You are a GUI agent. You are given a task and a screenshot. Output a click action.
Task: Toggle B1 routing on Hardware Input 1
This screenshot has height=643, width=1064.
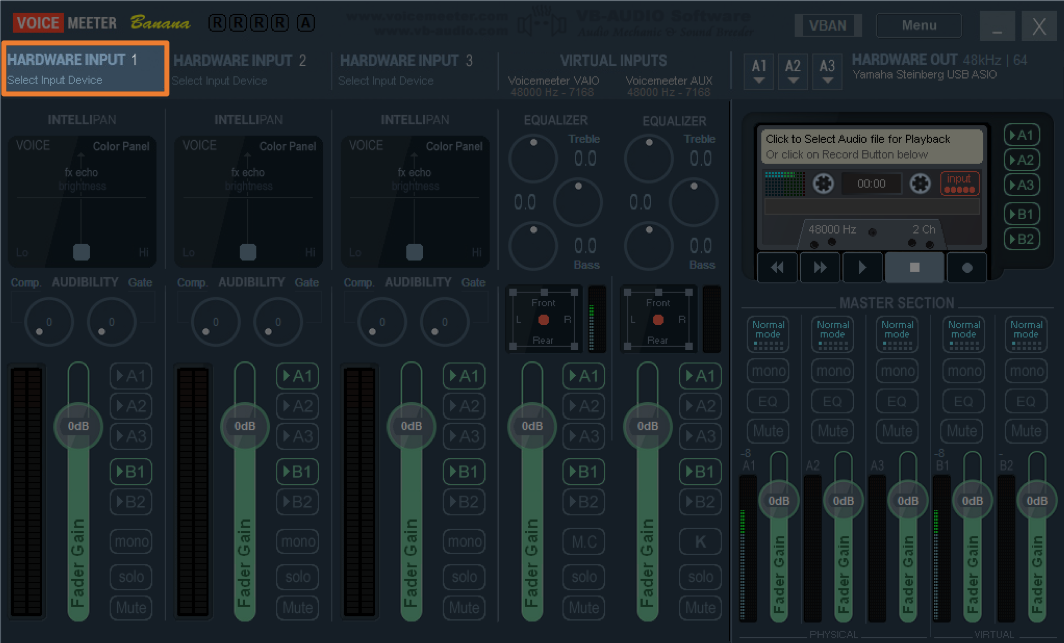tap(131, 471)
